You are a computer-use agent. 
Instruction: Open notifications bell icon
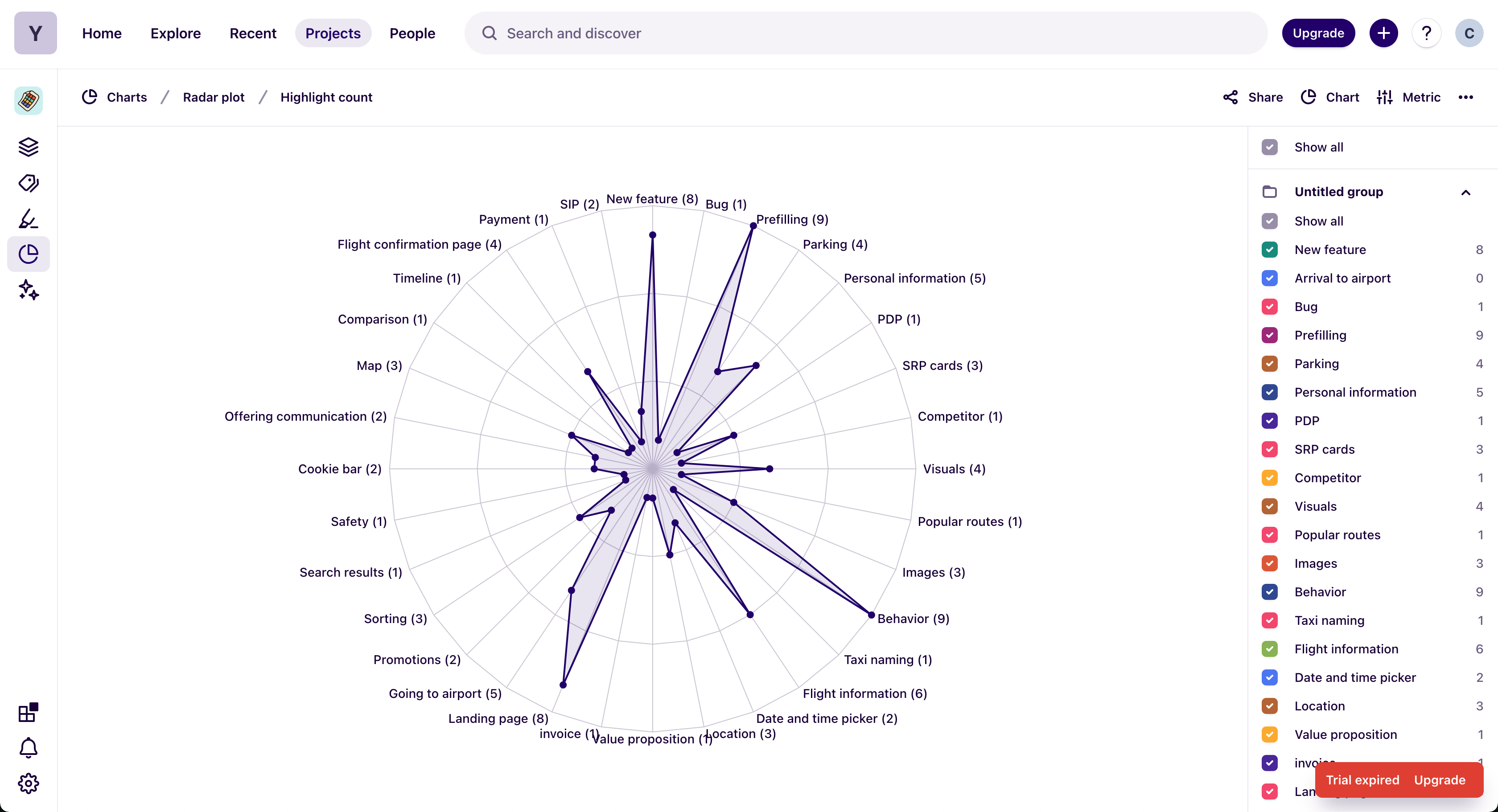28,748
